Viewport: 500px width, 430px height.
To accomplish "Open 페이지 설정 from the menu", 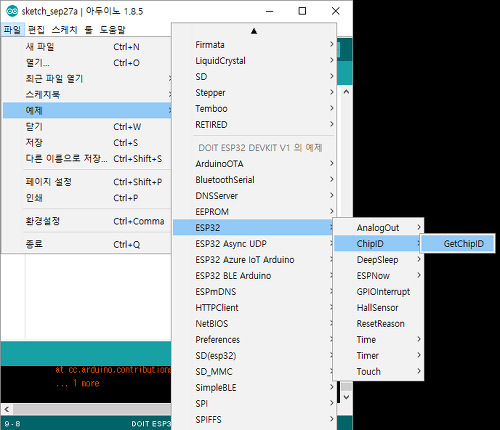I will tap(87, 182).
